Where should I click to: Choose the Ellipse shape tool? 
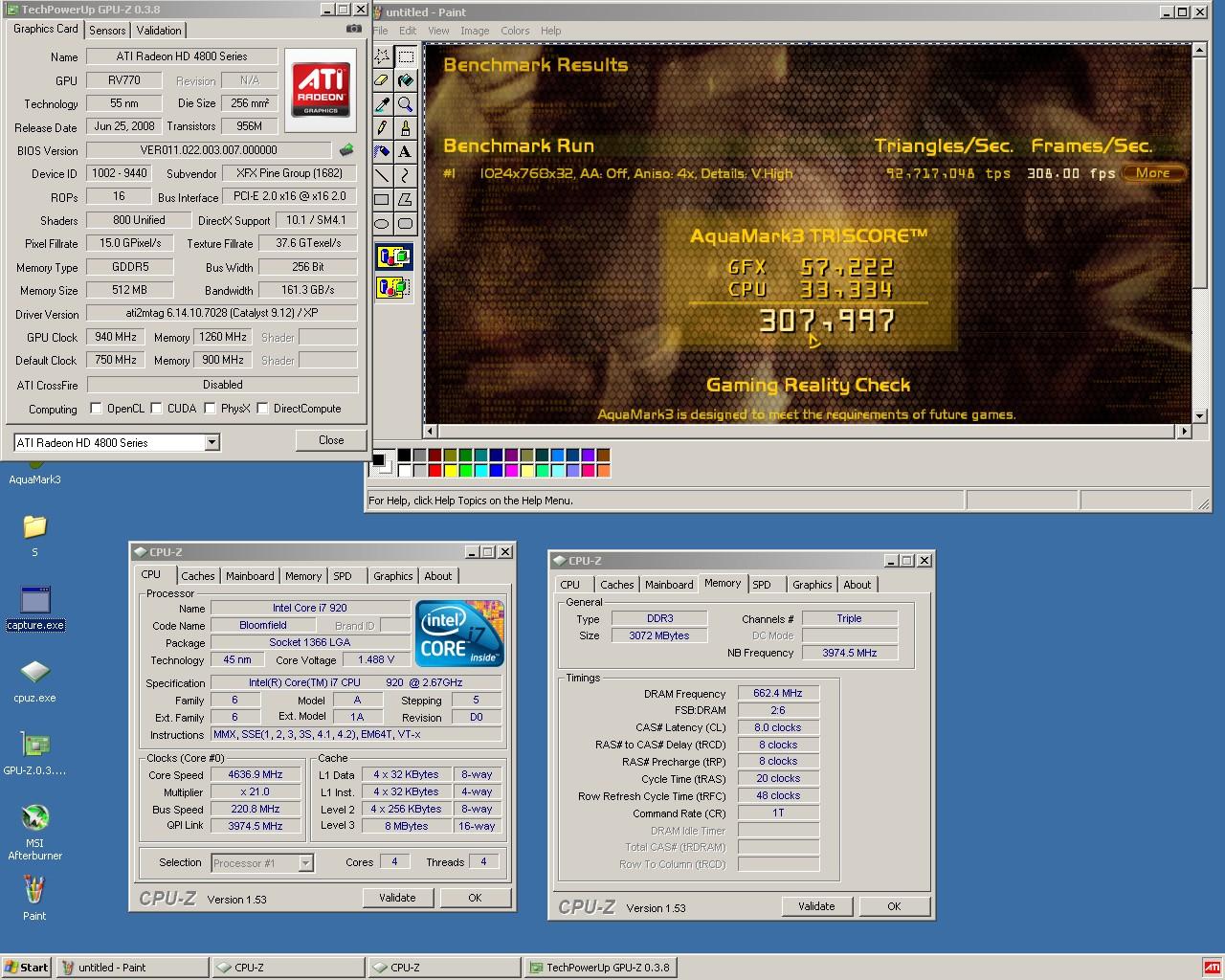pyautogui.click(x=382, y=224)
